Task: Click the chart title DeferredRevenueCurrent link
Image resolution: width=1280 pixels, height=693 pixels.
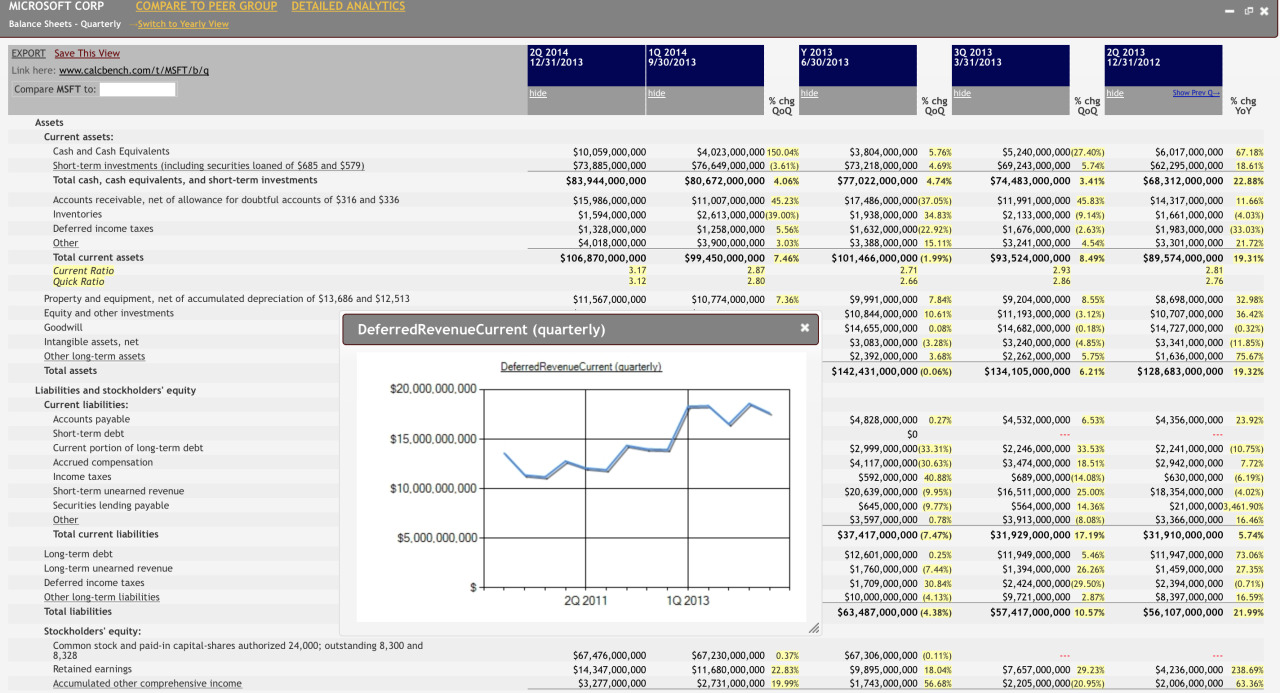Action: (580, 367)
